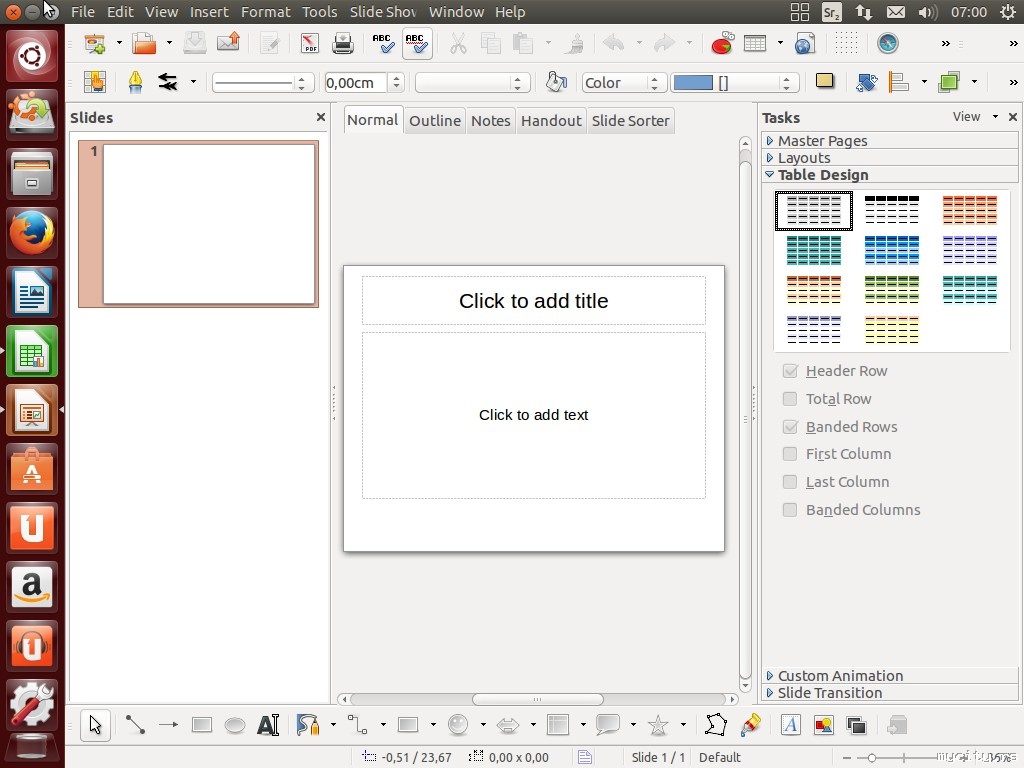Launch Firefox from the dock
This screenshot has height=768, width=1024.
tap(33, 234)
